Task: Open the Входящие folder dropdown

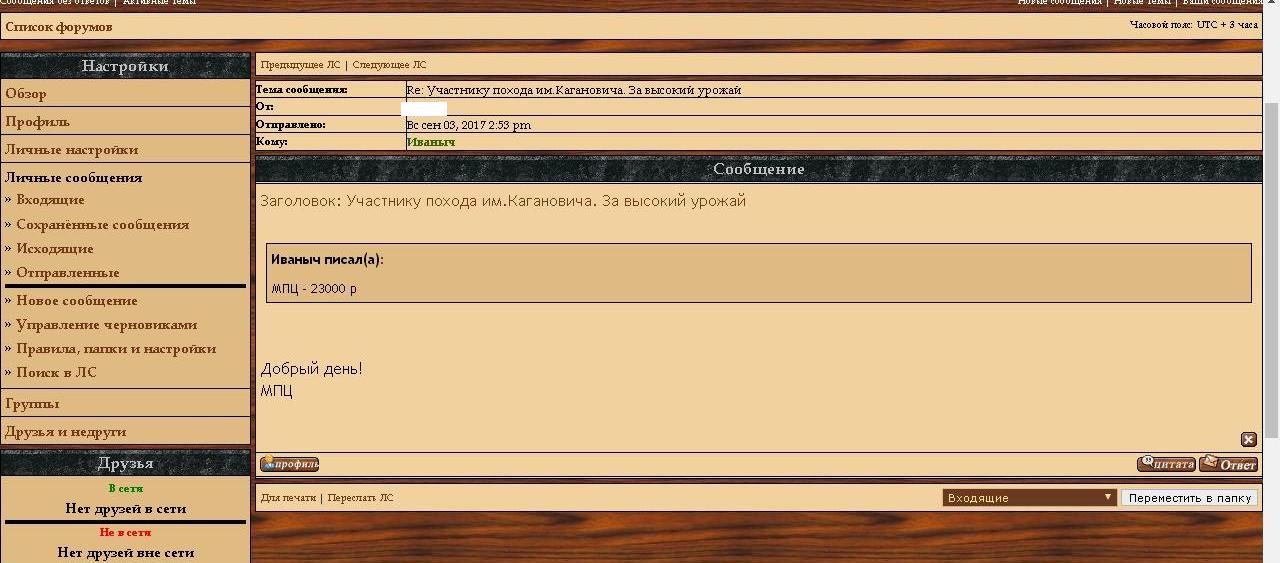Action: [1029, 497]
